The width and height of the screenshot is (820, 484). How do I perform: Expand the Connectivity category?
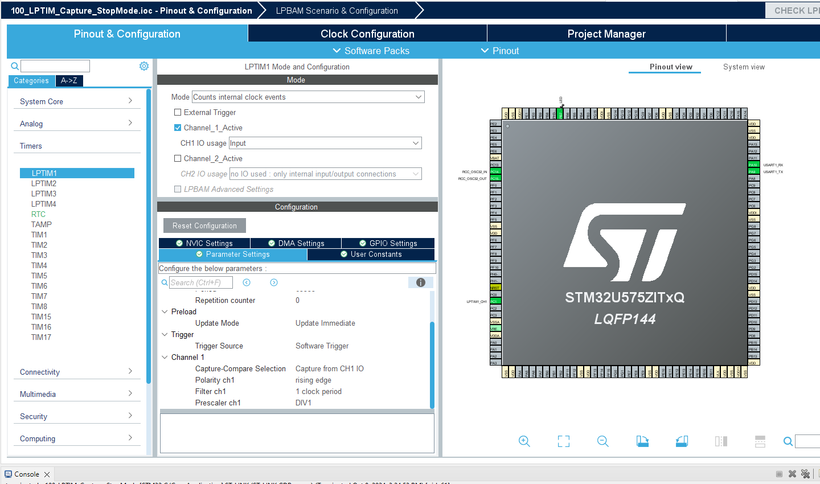pyautogui.click(x=76, y=372)
